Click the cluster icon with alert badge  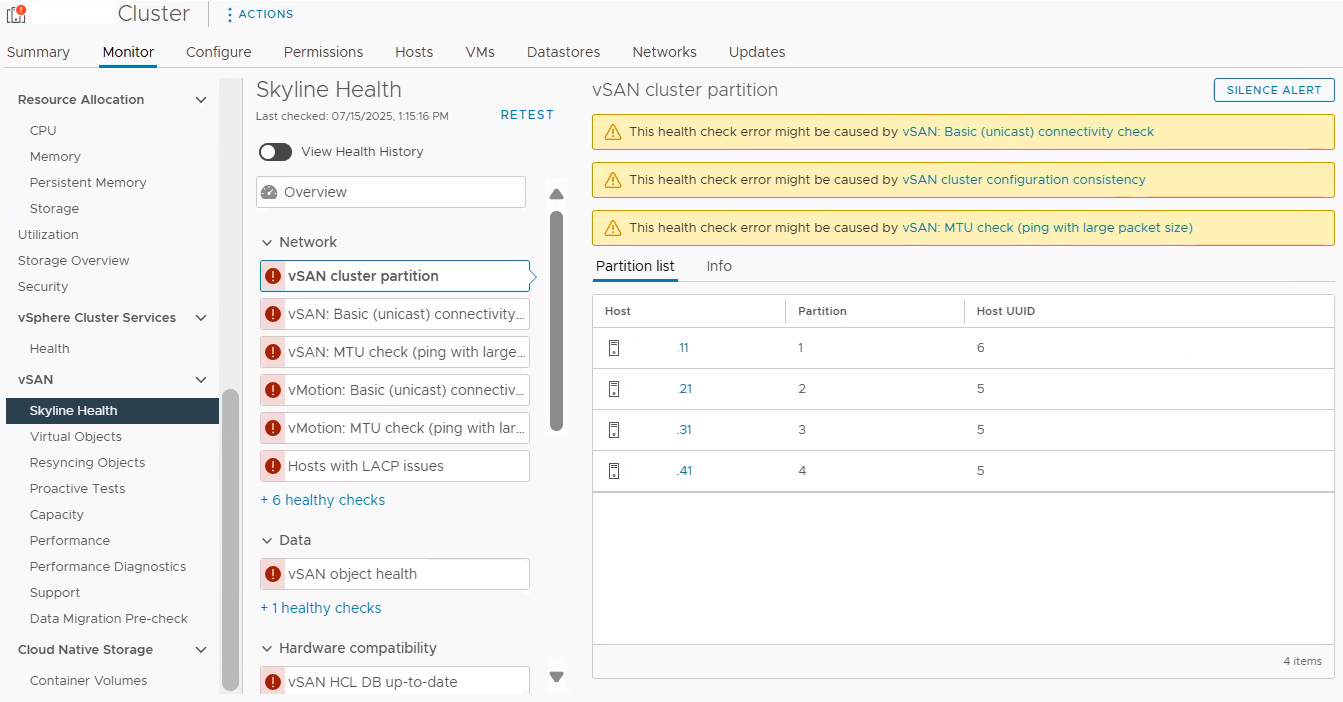tap(16, 14)
